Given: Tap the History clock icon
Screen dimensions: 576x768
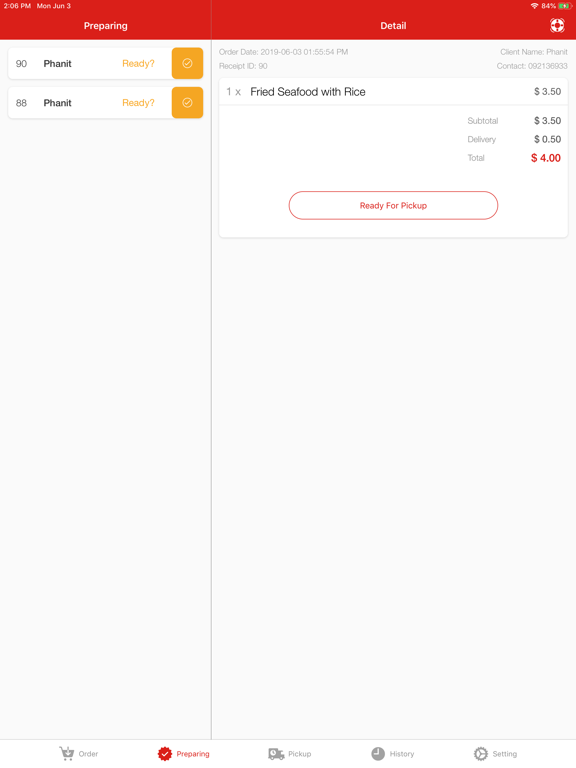Looking at the screenshot, I should [378, 753].
